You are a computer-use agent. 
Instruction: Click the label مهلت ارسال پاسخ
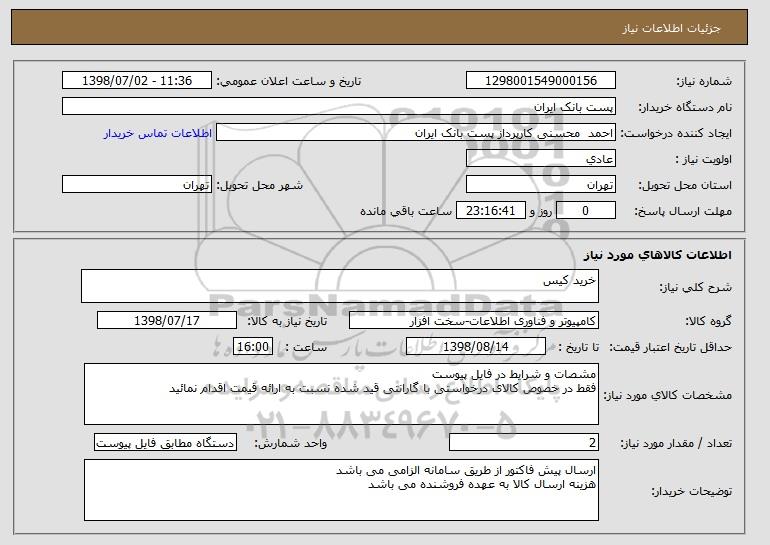click(x=683, y=211)
